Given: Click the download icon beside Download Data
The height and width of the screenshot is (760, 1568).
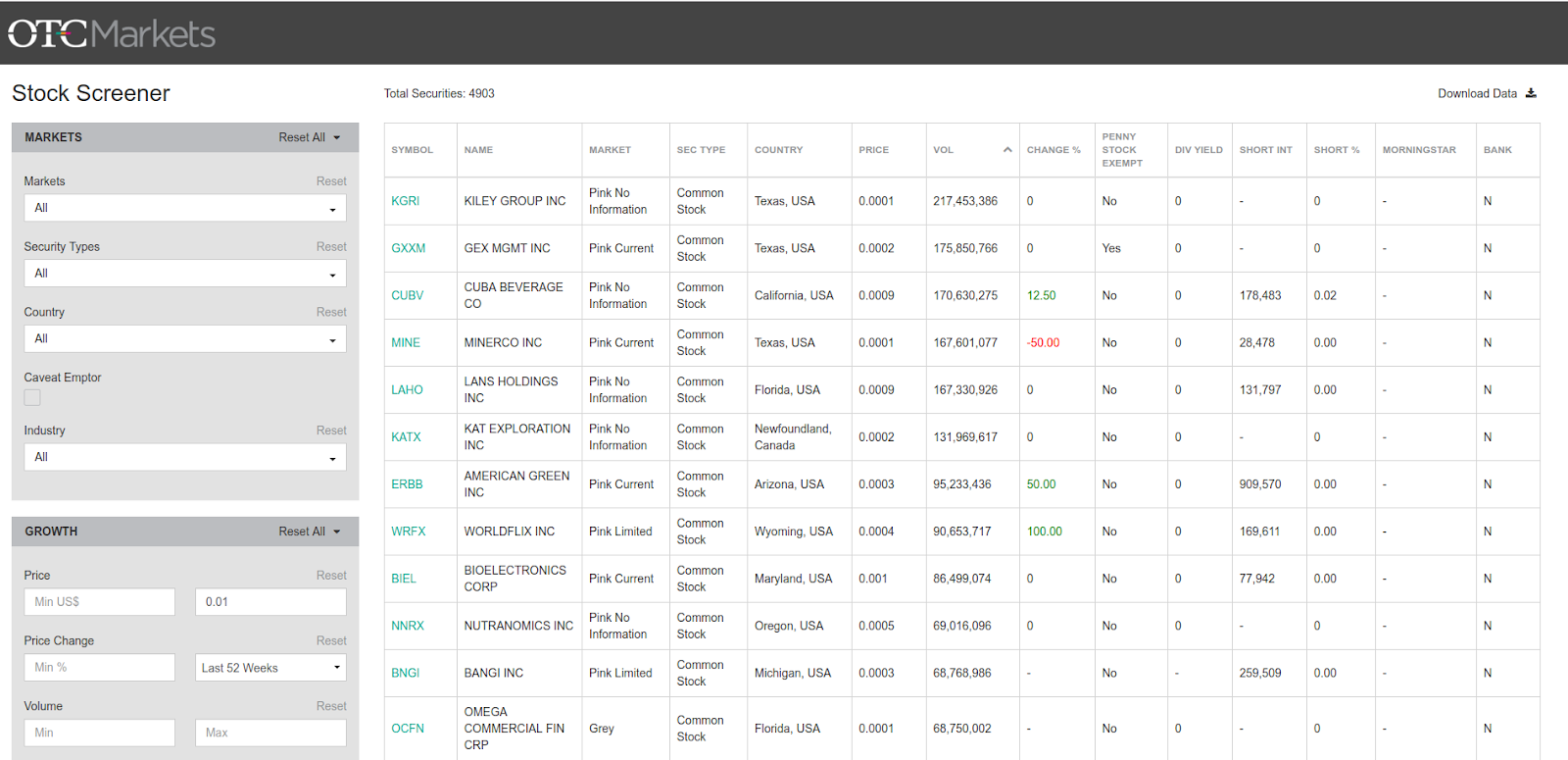Looking at the screenshot, I should pyautogui.click(x=1531, y=93).
